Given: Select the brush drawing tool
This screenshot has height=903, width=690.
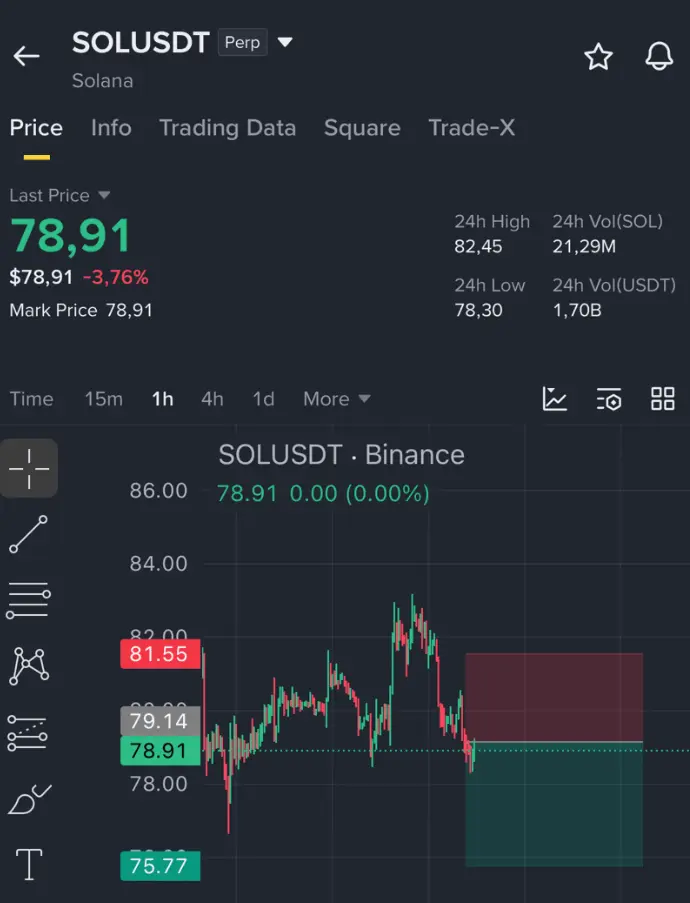Looking at the screenshot, I should (x=29, y=799).
